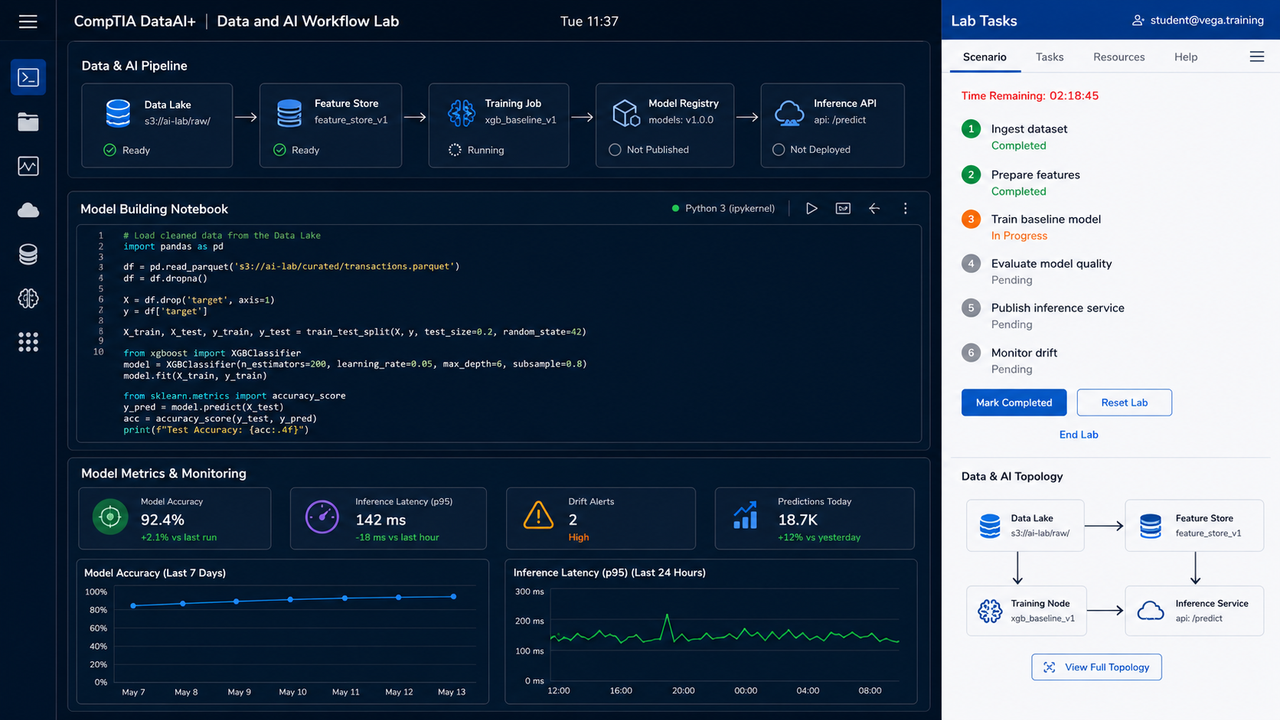Select step 1 Ingest dataset
This screenshot has width=1280, height=720.
point(1029,129)
